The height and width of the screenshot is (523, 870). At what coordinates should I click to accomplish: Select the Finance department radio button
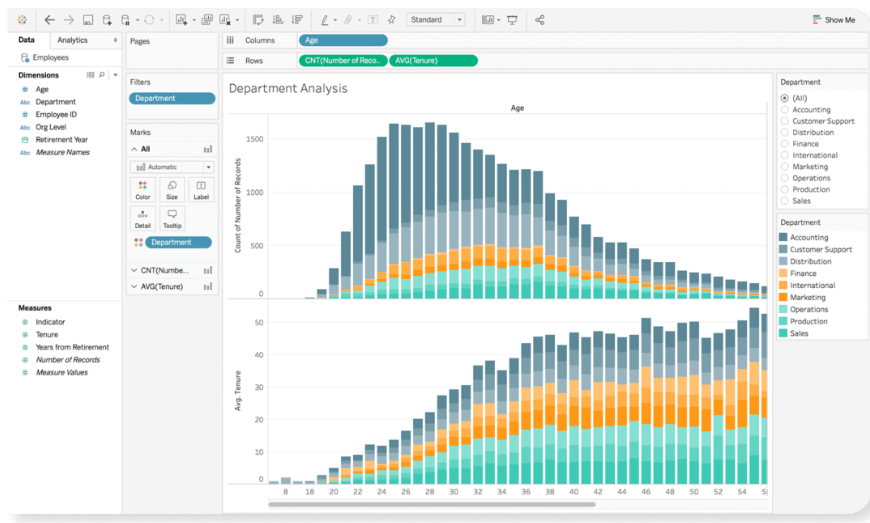click(x=785, y=144)
